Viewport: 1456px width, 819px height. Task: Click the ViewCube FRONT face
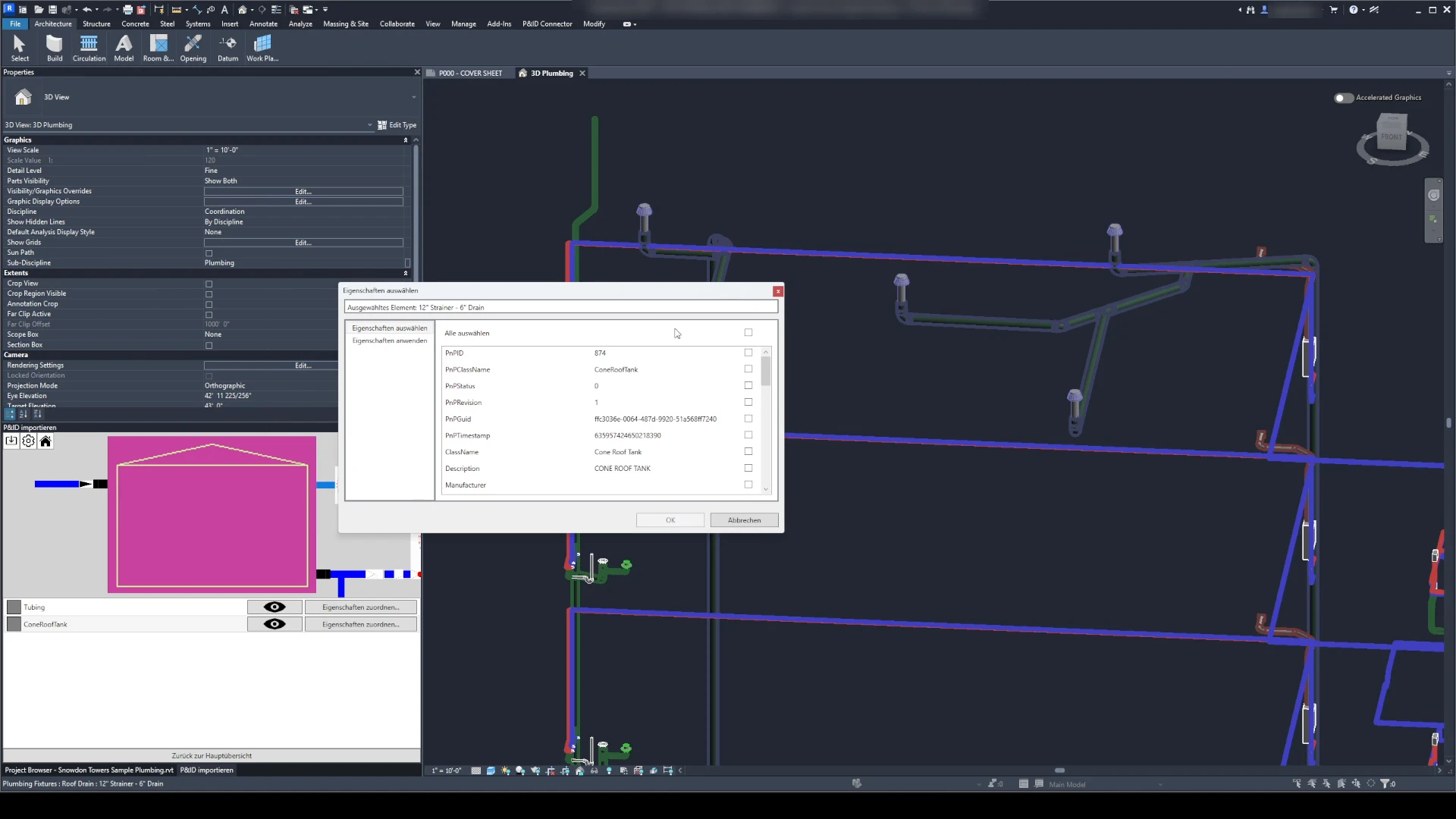pyautogui.click(x=1392, y=137)
